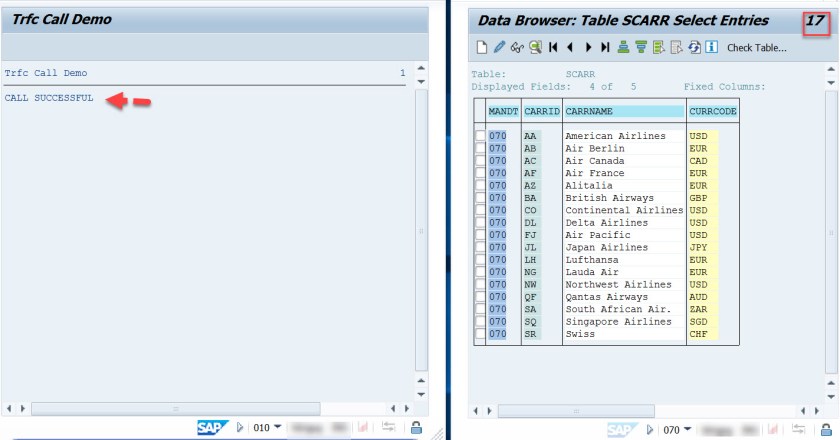Click the SGD currency cell

[x=703, y=322]
